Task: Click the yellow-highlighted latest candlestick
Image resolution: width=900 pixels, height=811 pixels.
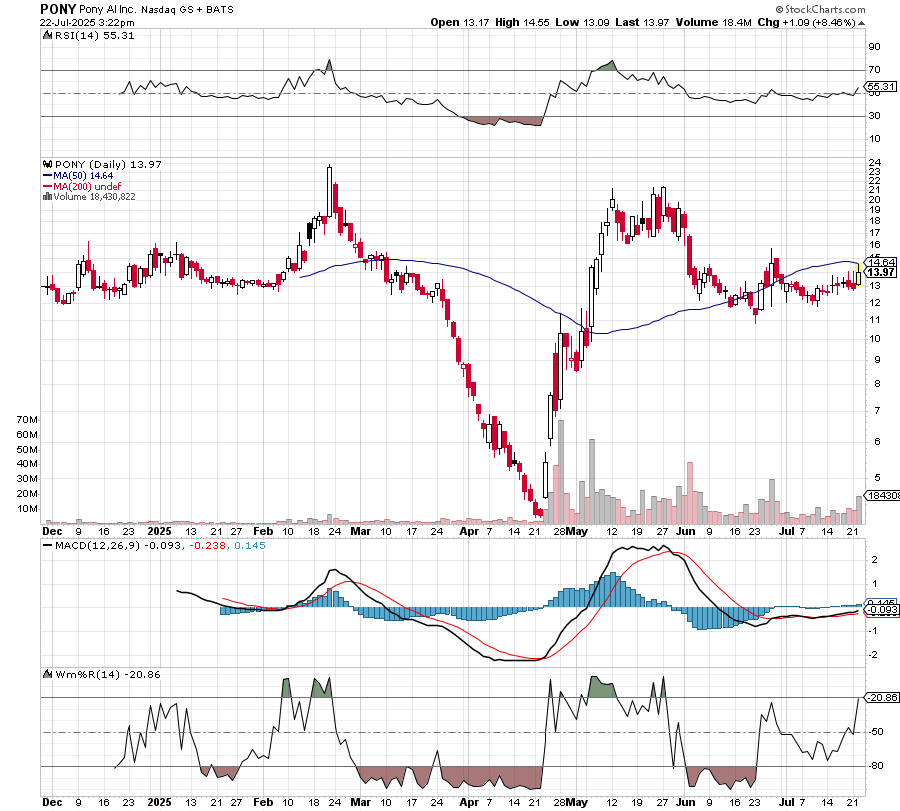Action: [x=858, y=274]
